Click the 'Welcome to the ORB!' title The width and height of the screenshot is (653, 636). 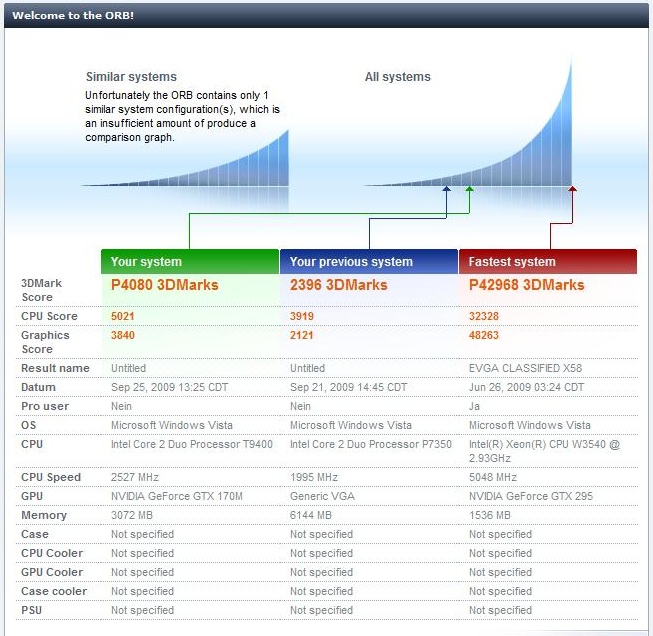click(x=73, y=15)
